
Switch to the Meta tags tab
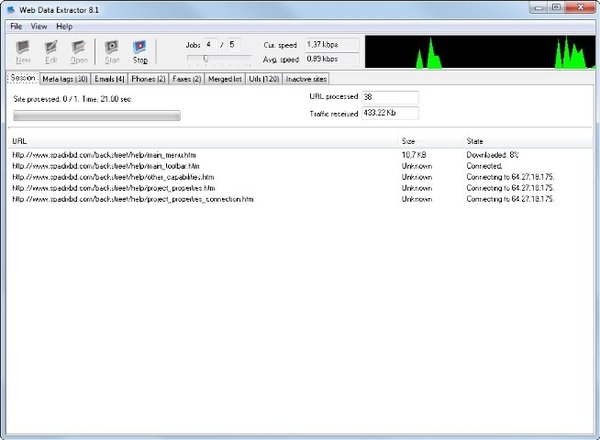pos(65,79)
